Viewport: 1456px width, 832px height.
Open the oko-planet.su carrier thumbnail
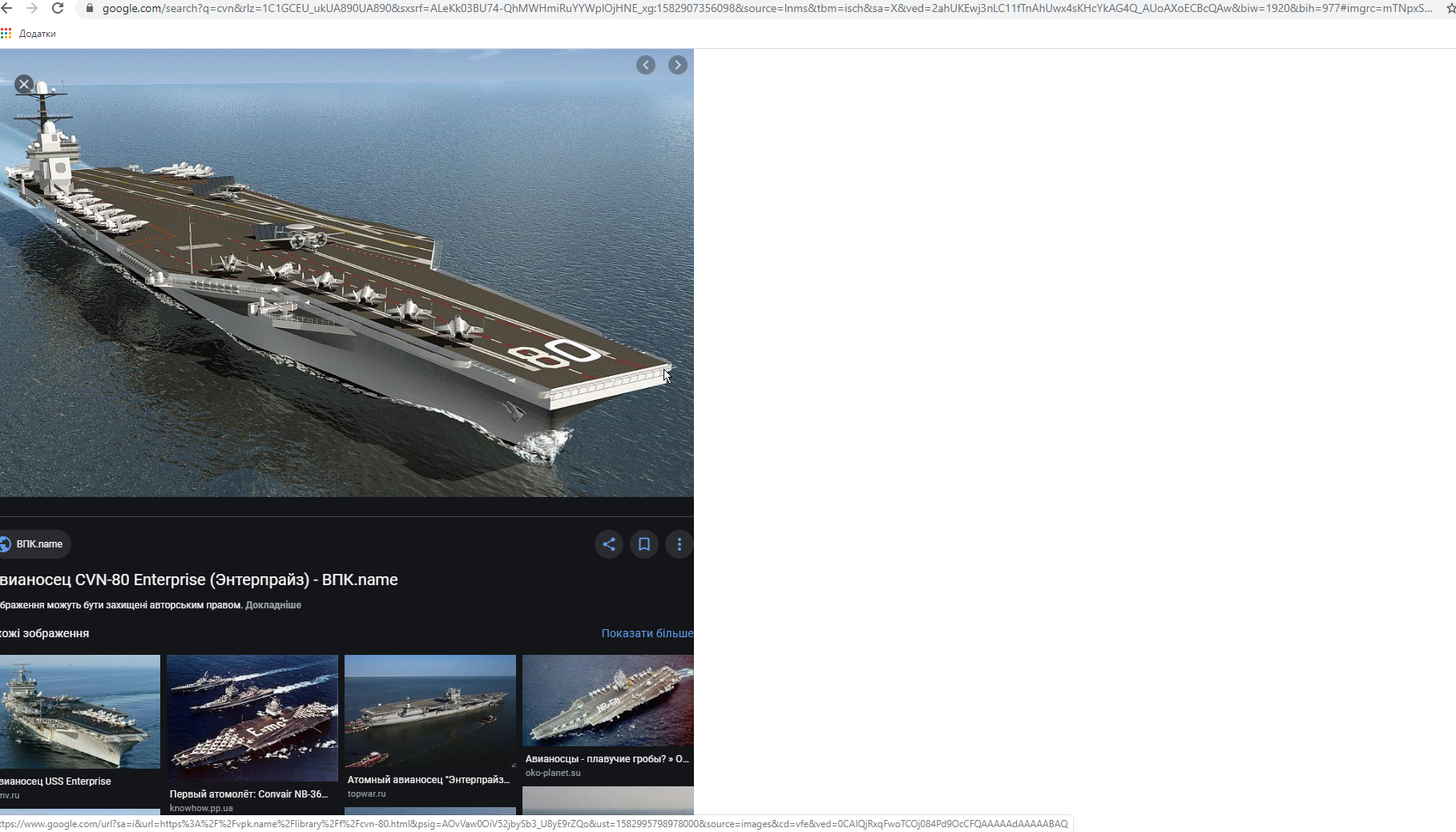[x=608, y=701]
